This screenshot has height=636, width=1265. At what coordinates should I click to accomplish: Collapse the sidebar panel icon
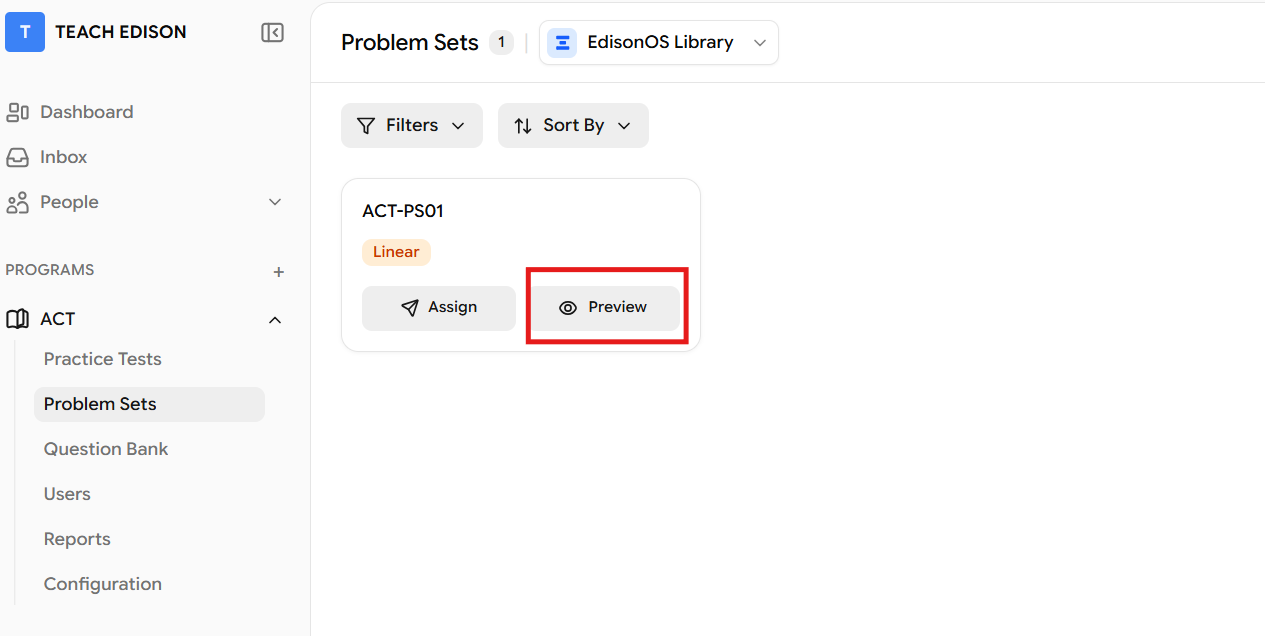272,33
